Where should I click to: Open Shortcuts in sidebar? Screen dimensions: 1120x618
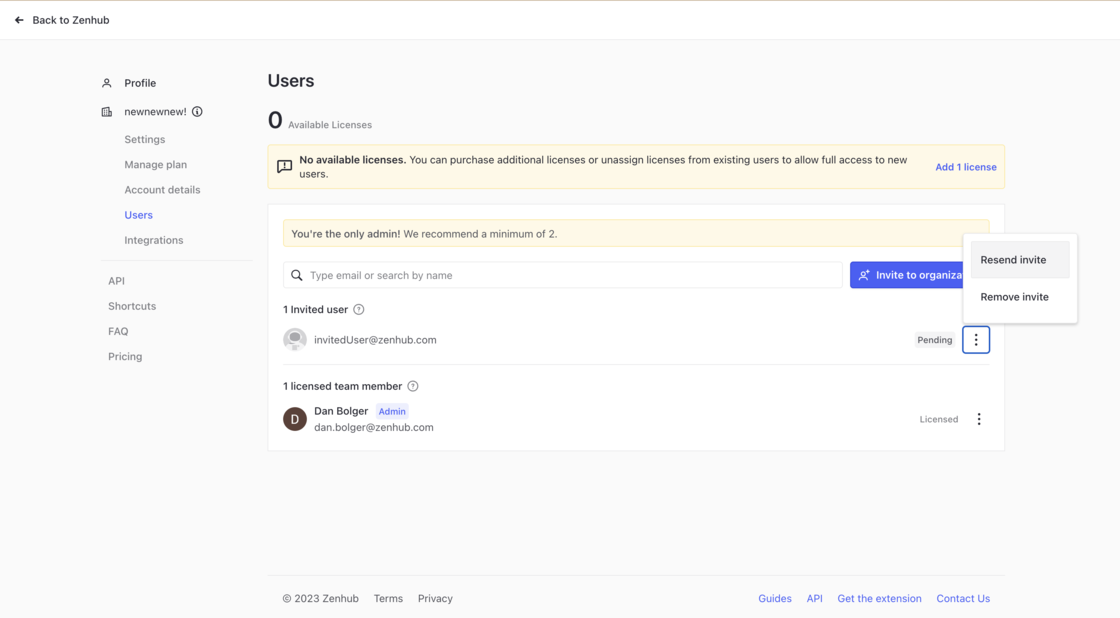[x=132, y=306]
